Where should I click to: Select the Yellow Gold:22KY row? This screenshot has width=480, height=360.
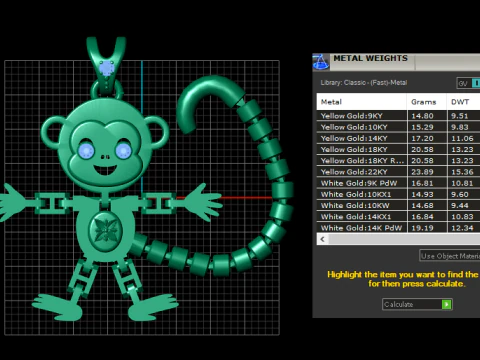click(x=398, y=172)
